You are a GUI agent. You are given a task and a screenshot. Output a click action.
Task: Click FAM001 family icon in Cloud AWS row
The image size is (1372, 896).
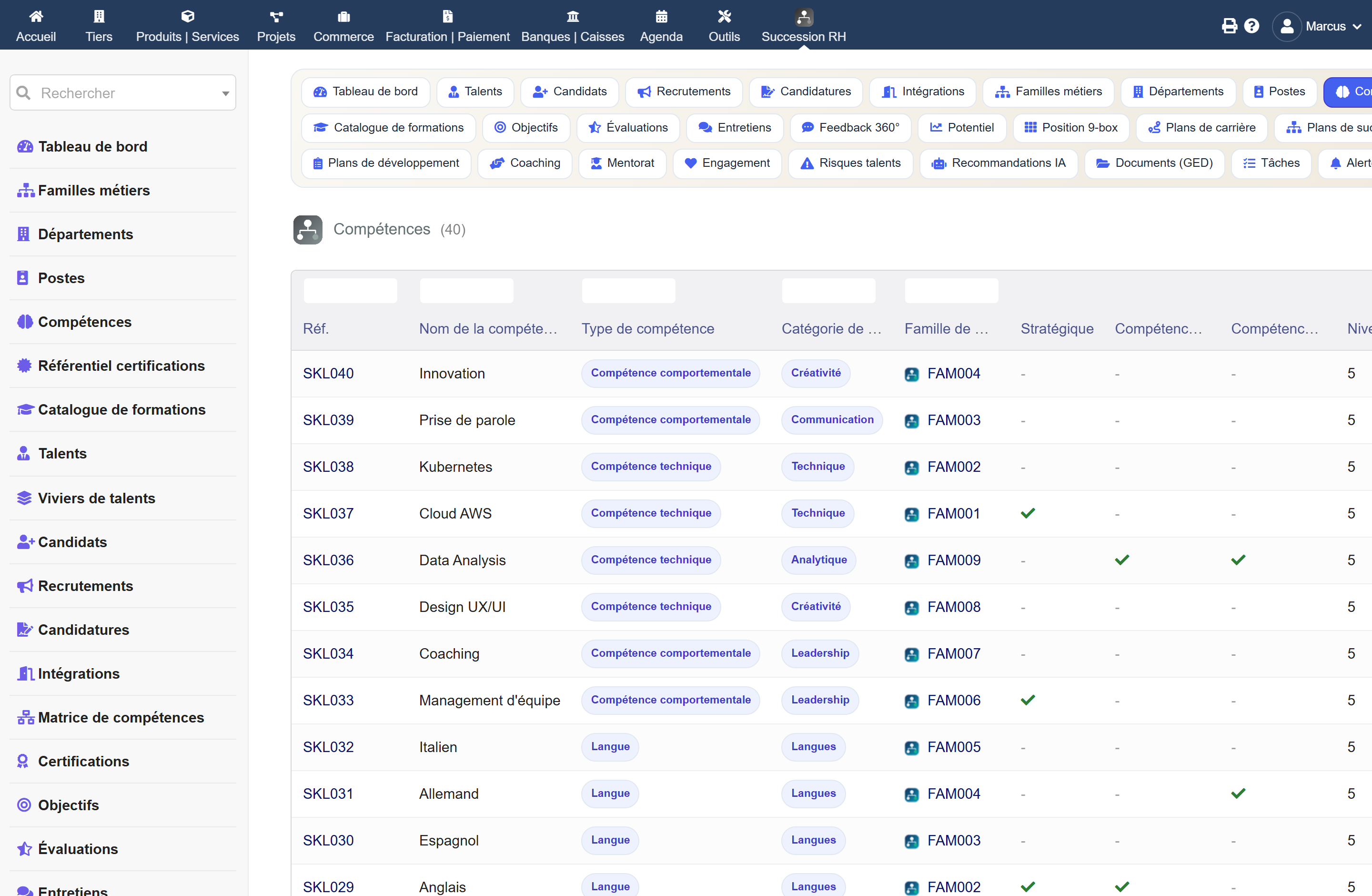coord(911,514)
